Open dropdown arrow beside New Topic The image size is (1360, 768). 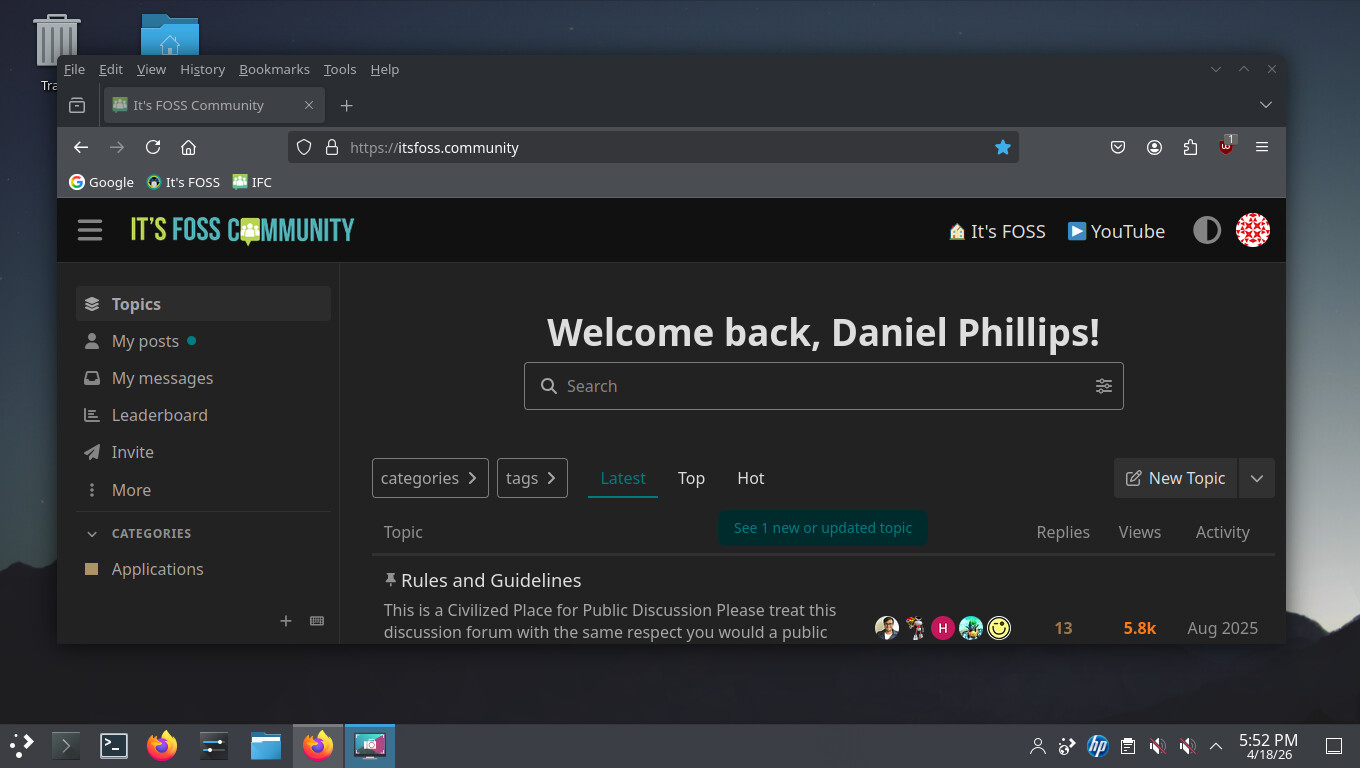[x=1257, y=478]
